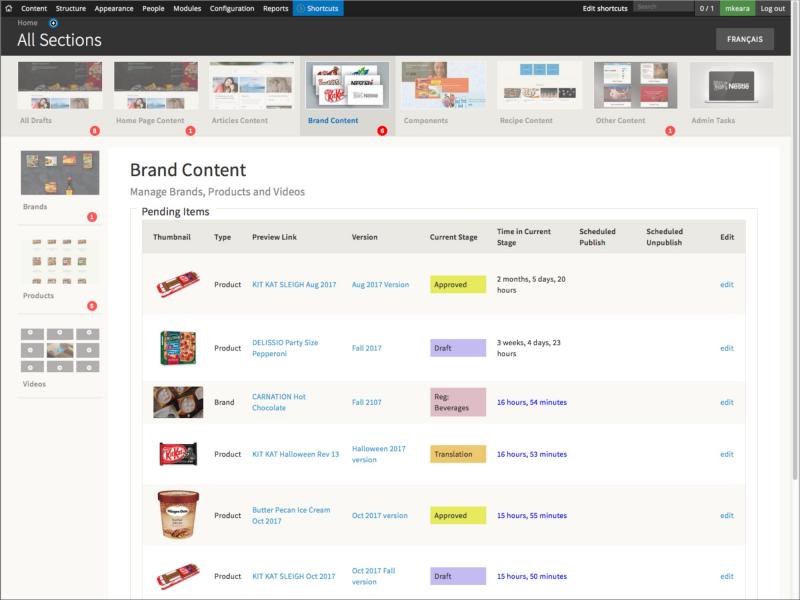Click the DELISSIO pizza box thumbnail
Screen dimensions: 800x600
click(178, 347)
